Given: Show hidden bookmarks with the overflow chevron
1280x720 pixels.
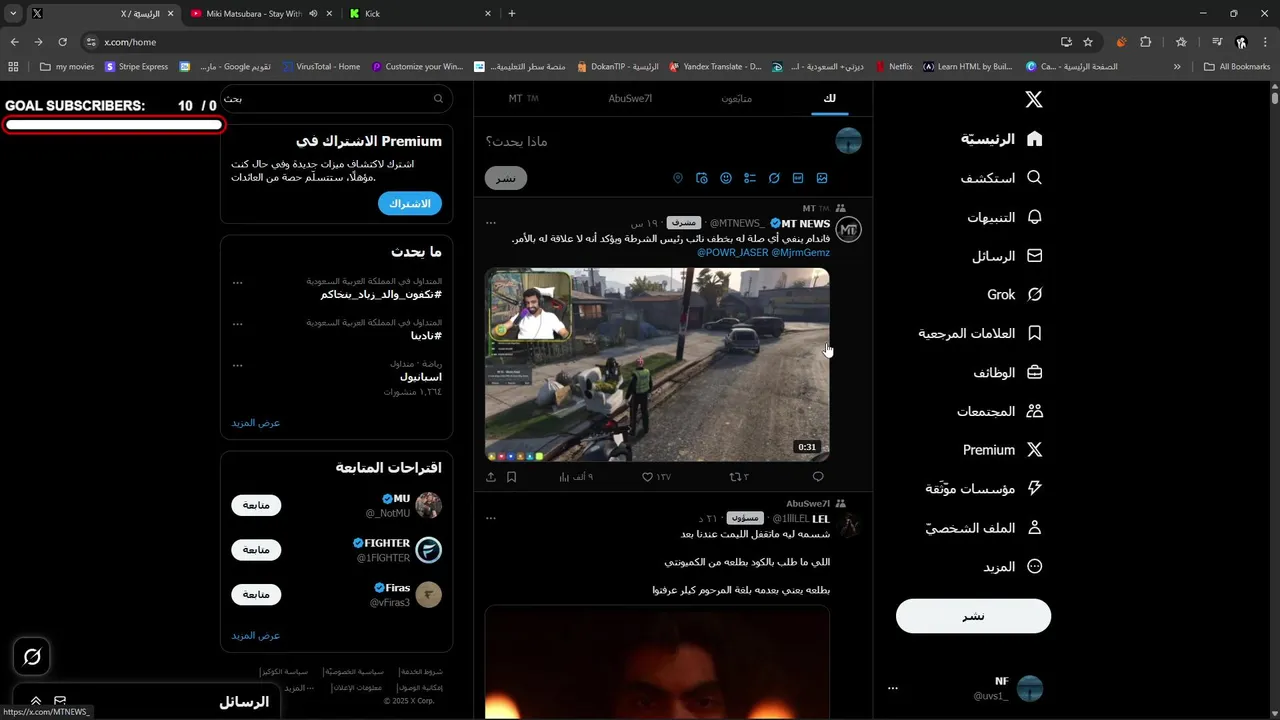Looking at the screenshot, I should 1177,67.
